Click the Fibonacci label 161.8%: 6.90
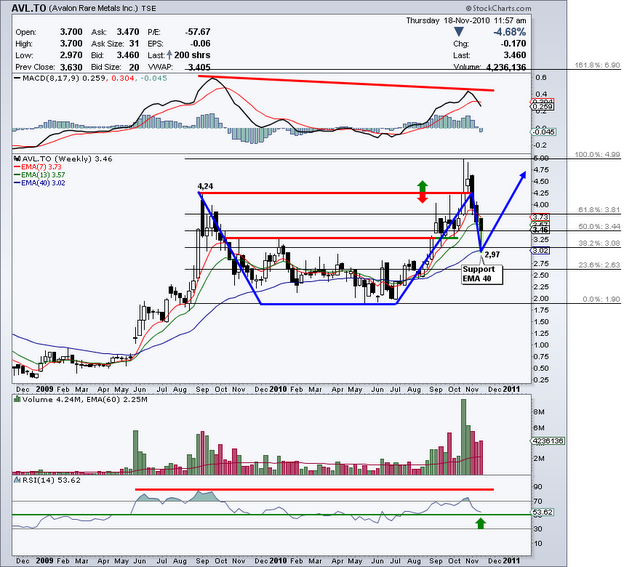This screenshot has width=640, height=567. (597, 65)
